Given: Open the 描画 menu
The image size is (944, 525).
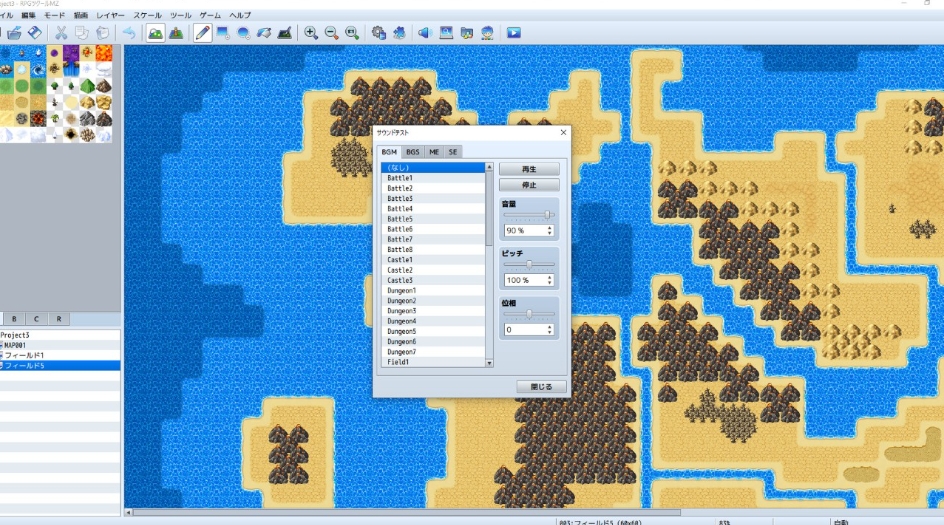Looking at the screenshot, I should coord(81,15).
